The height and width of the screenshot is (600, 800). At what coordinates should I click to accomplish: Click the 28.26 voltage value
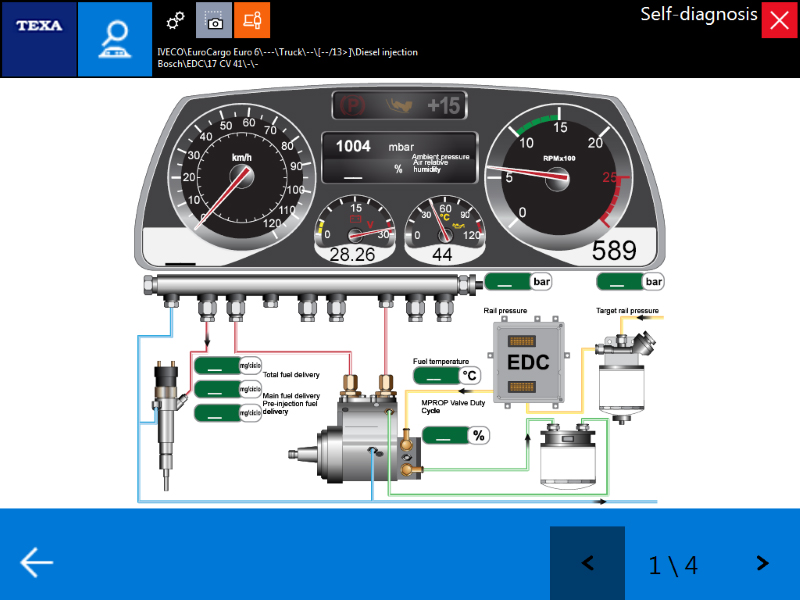click(352, 254)
